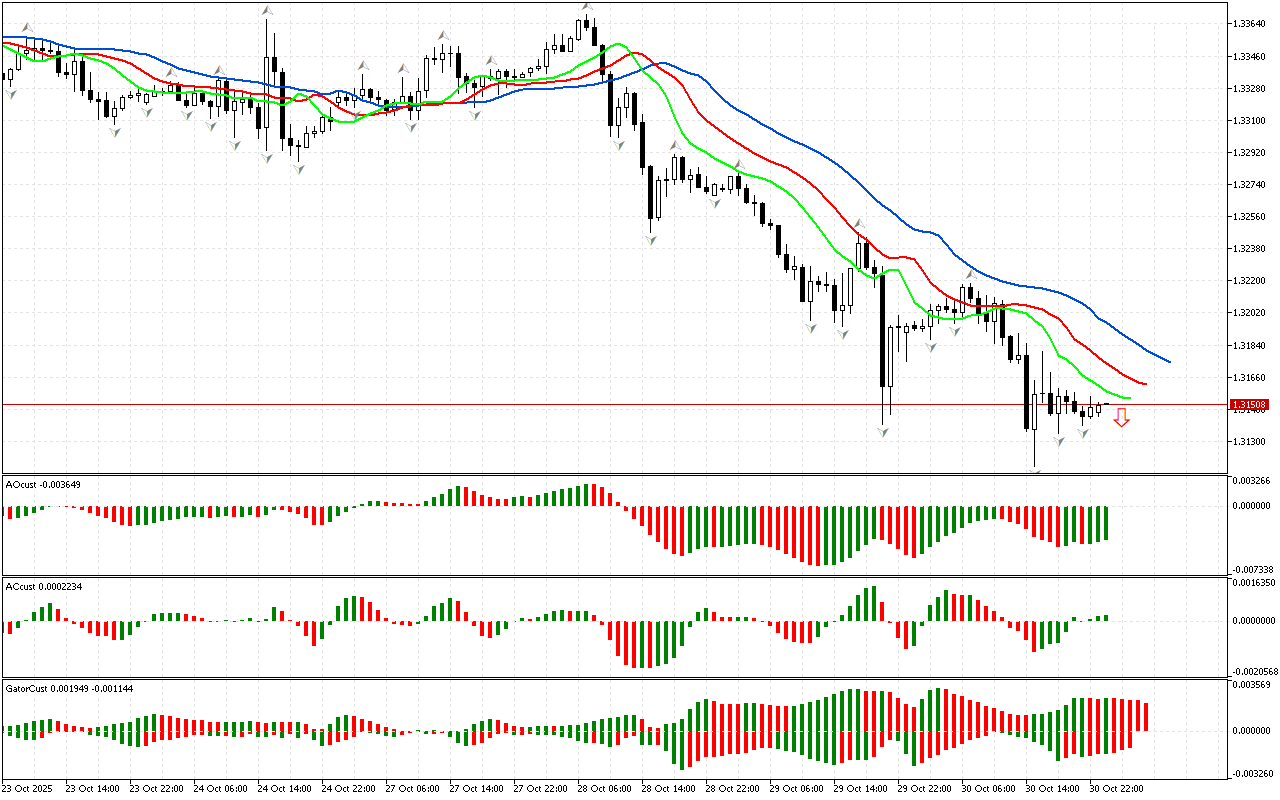1280x800 pixels.
Task: Click the fractal arrow below the 29 Oct 14:00 low wick
Action: 884,431
